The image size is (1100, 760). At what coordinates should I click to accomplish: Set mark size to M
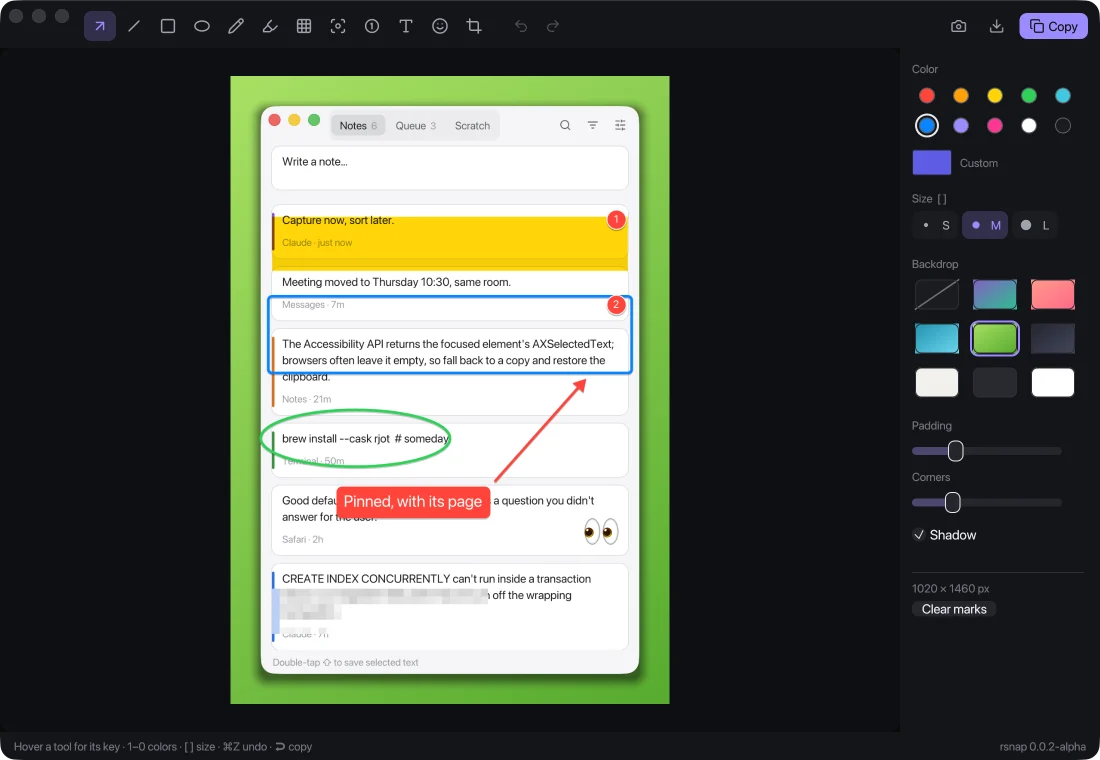click(985, 225)
